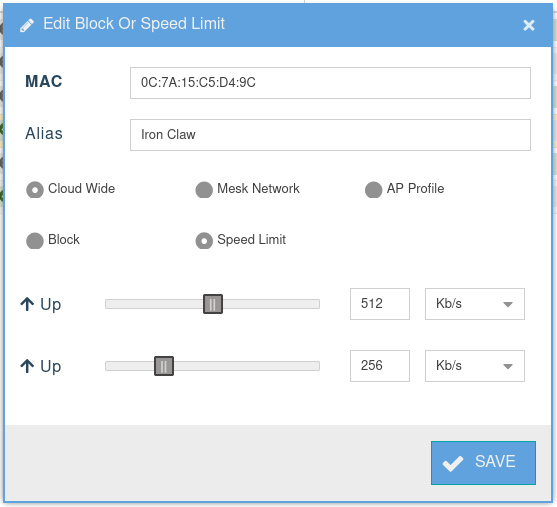Click the dropdown arrow of the first Kb/s selector
Image resolution: width=557 pixels, height=507 pixels.
click(x=508, y=304)
